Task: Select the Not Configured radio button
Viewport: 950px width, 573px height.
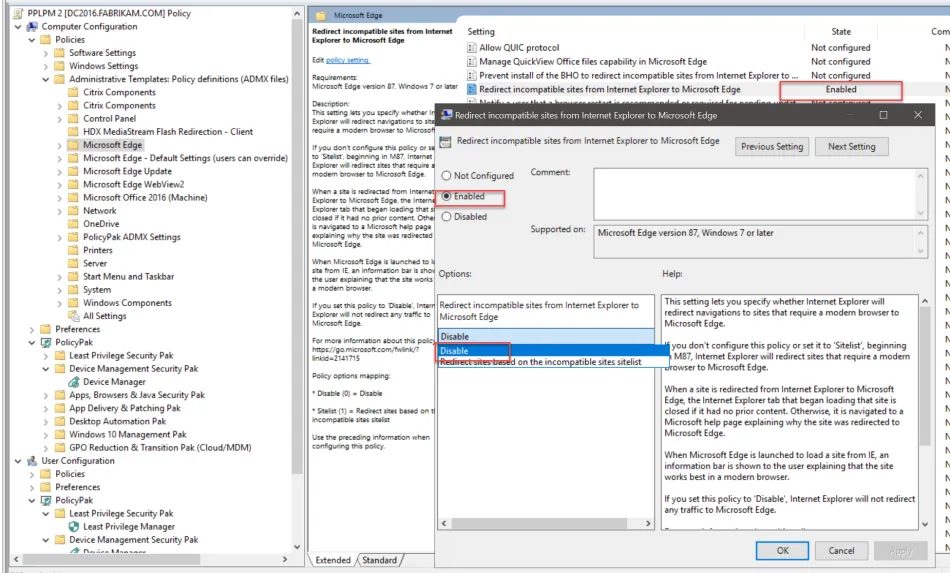Action: (446, 176)
